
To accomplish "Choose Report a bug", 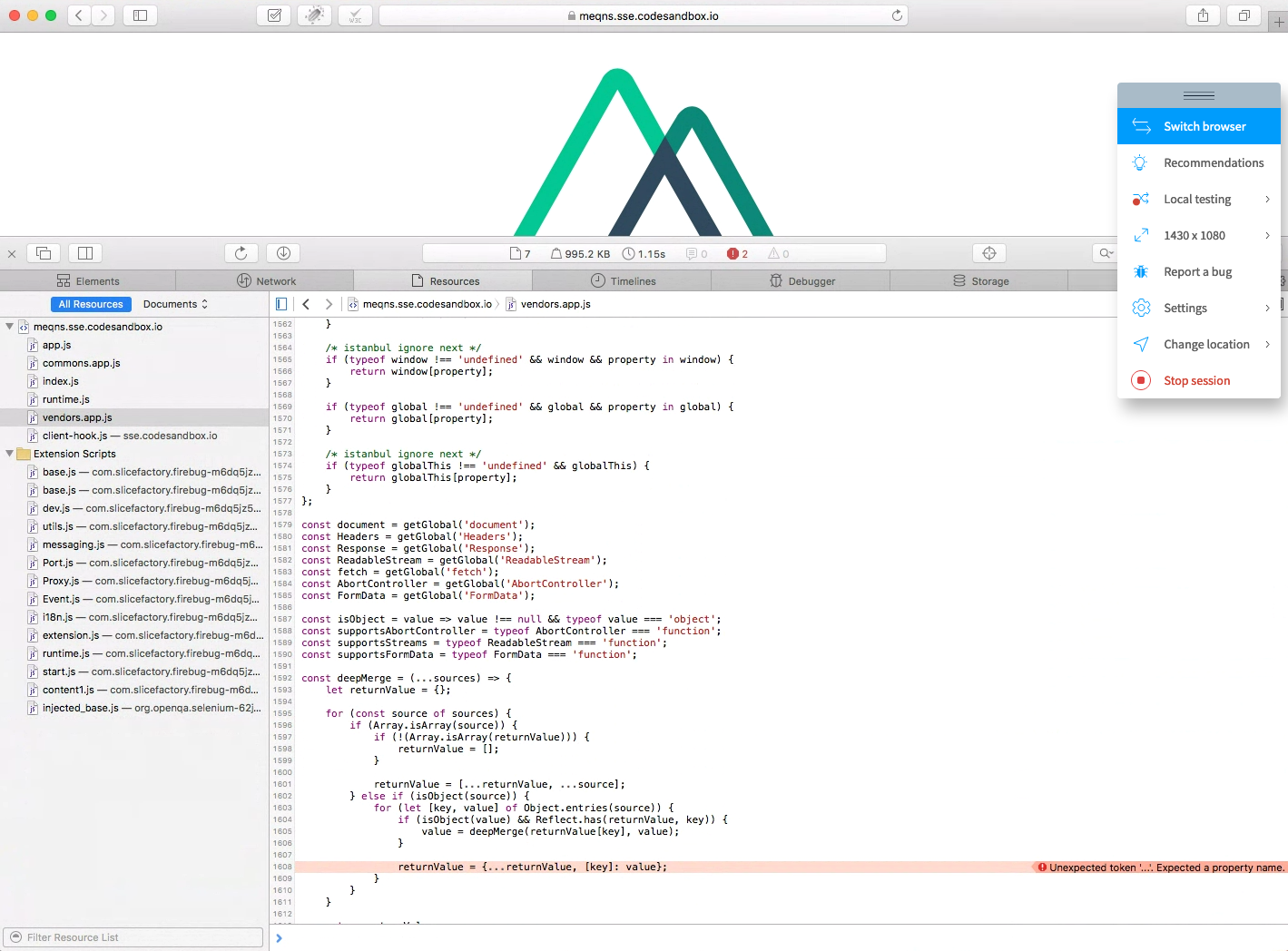I will [x=1199, y=271].
